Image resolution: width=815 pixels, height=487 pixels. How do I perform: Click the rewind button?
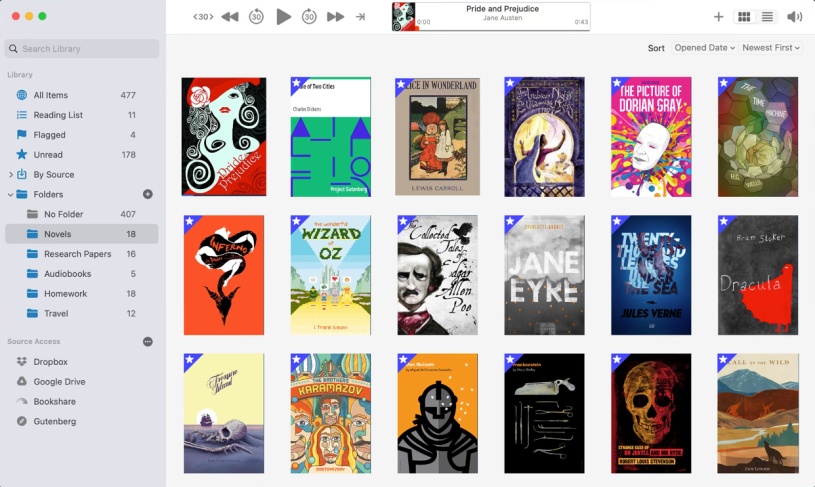230,17
